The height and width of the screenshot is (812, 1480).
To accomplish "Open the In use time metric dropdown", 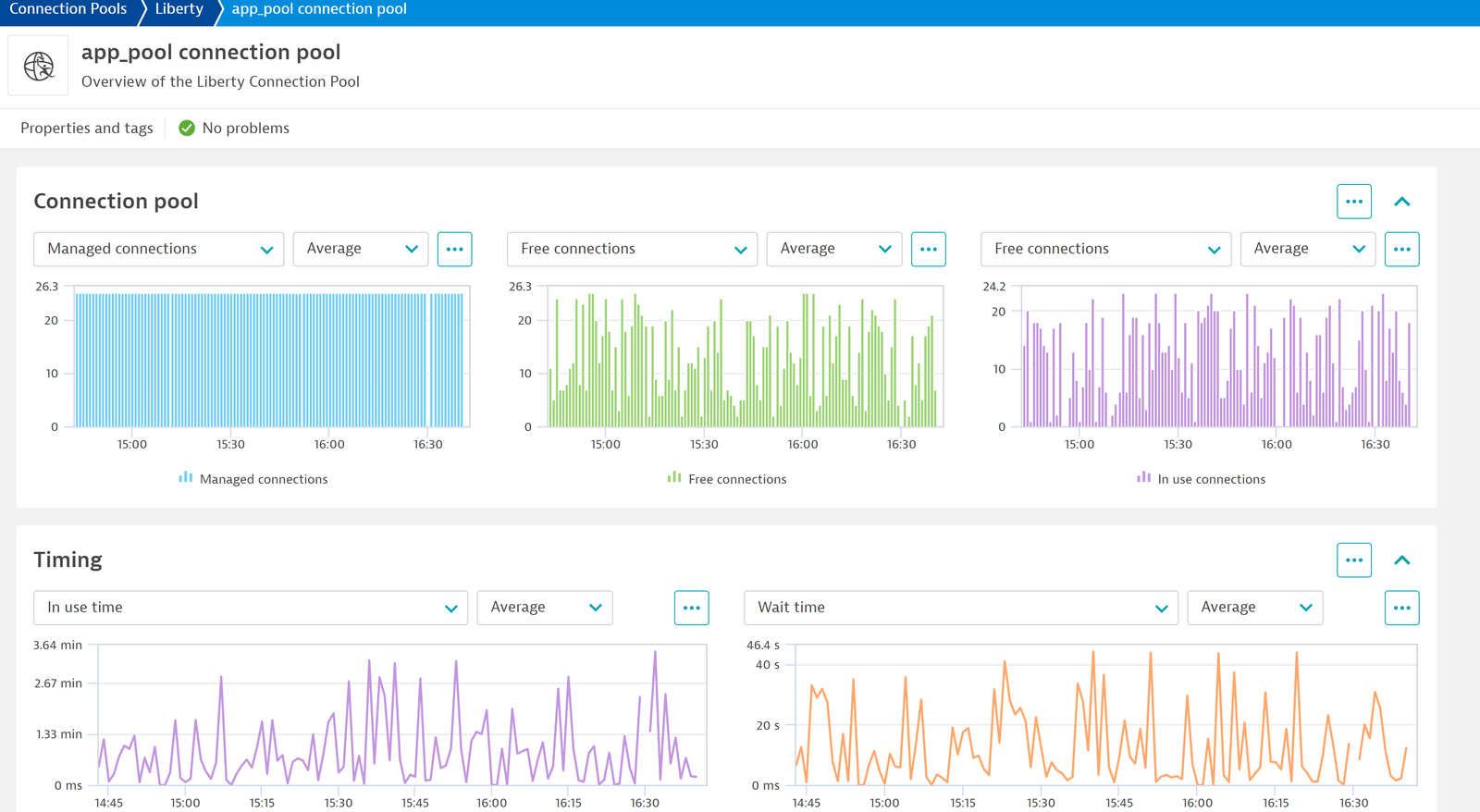I will [x=251, y=608].
